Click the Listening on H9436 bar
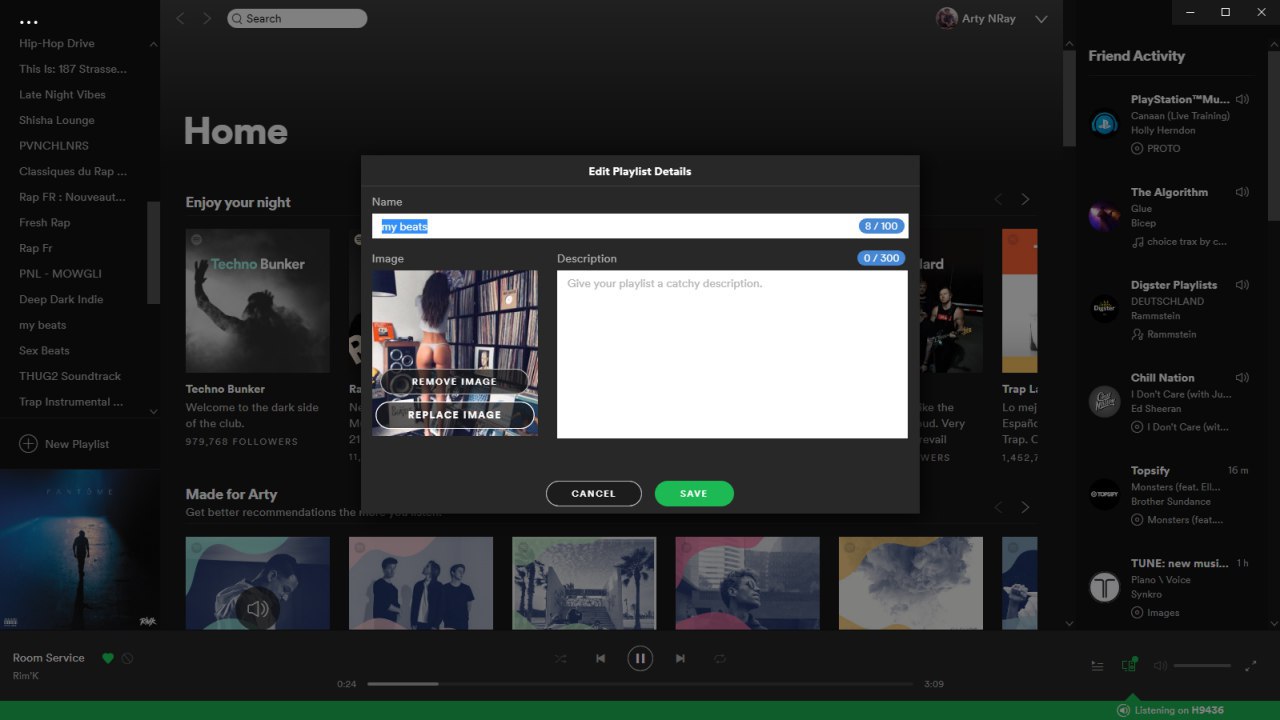The height and width of the screenshot is (720, 1280). [1170, 710]
